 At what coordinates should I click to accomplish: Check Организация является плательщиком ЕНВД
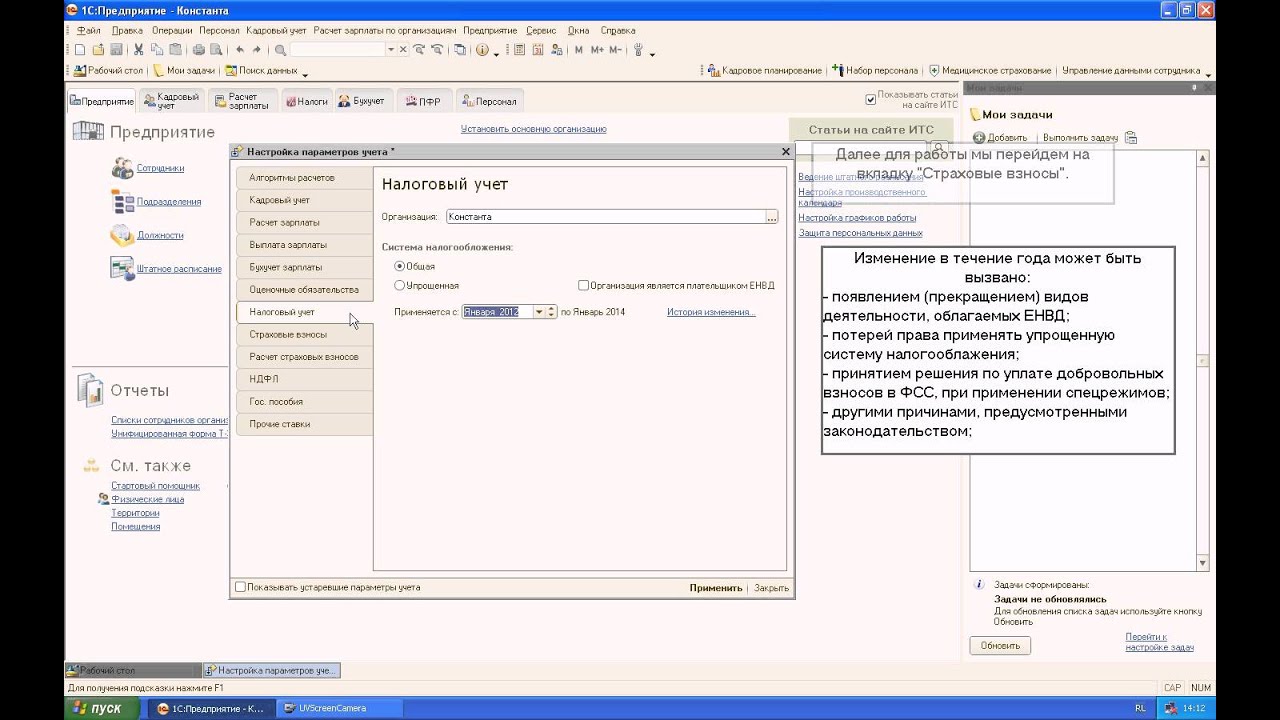583,285
